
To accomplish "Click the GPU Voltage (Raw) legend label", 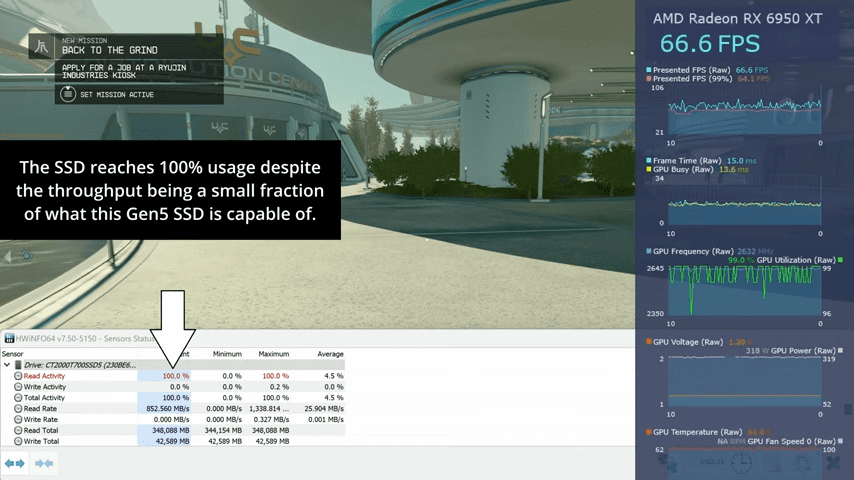I will [688, 342].
